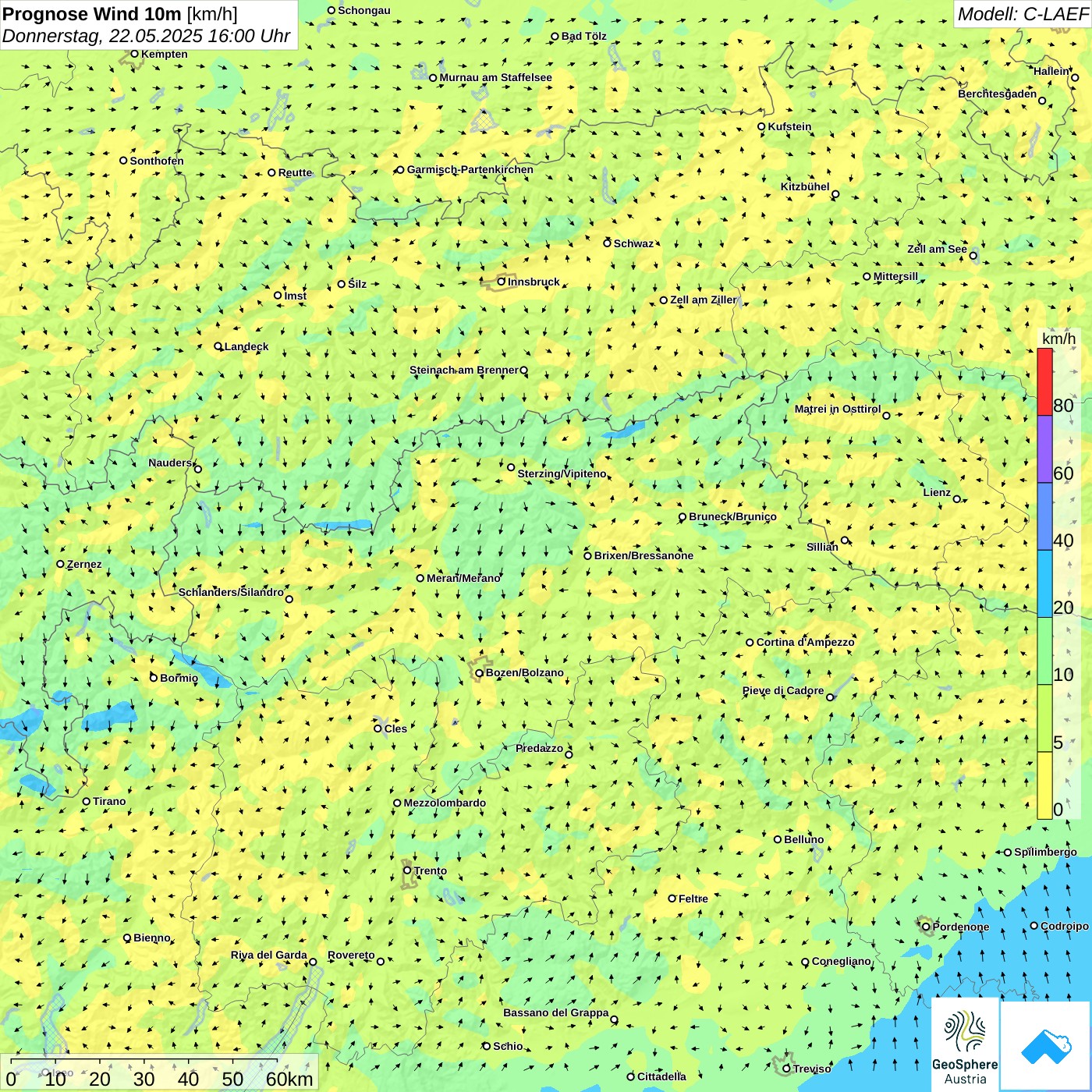Click the Landeck city label
This screenshot has width=1092, height=1092.
[246, 346]
